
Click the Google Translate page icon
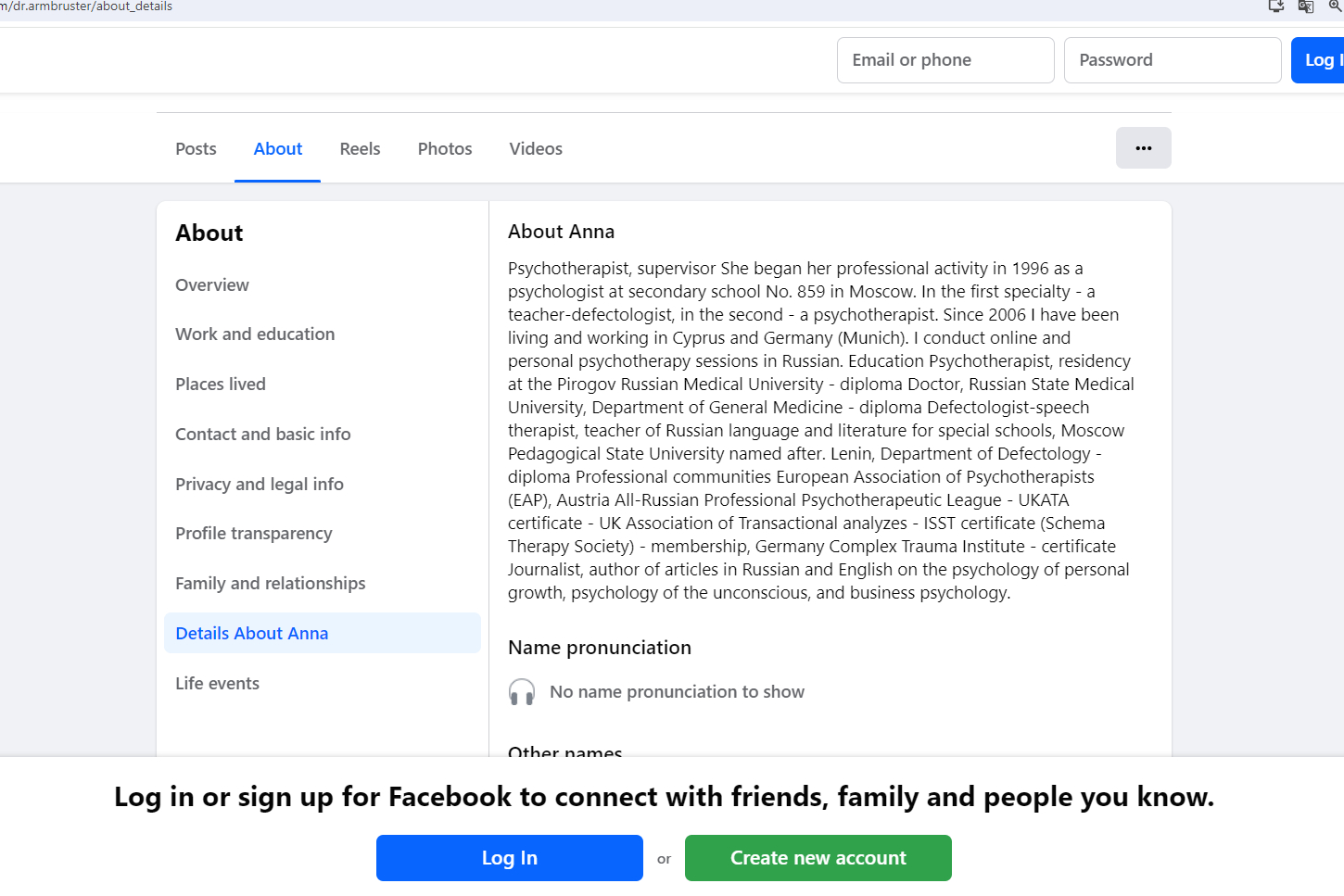(x=1306, y=6)
